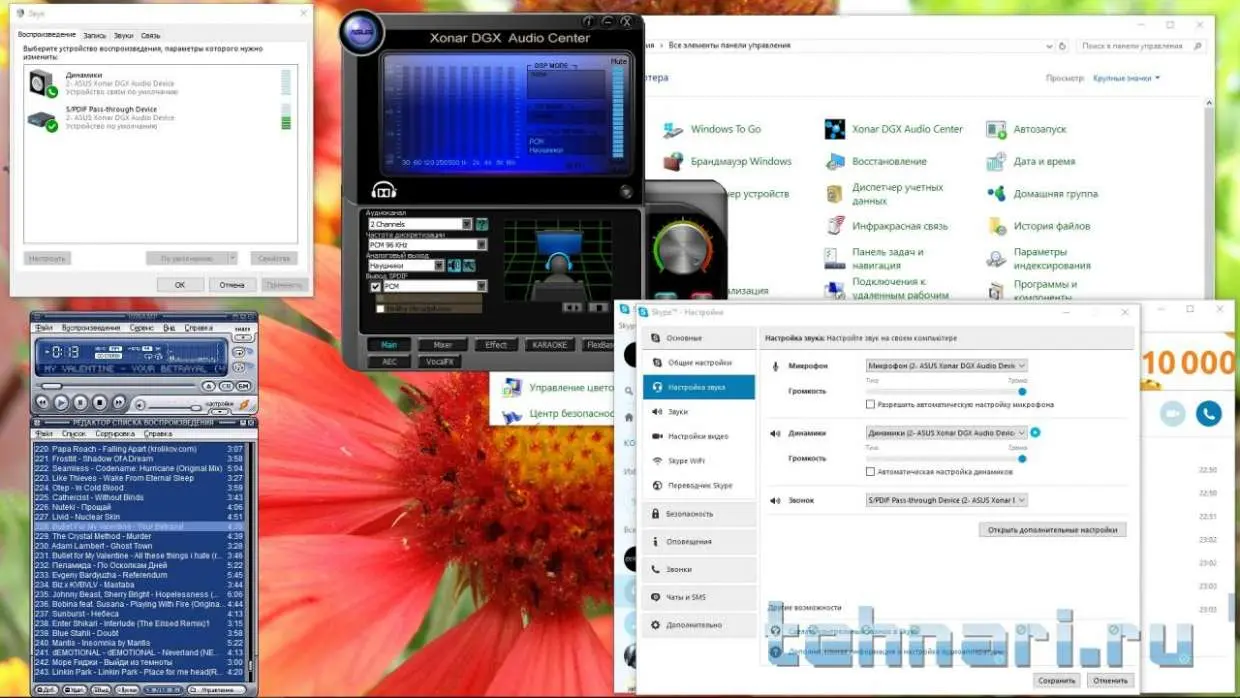
Task: Toggle Mute above Xonar volume meter
Action: (619, 62)
